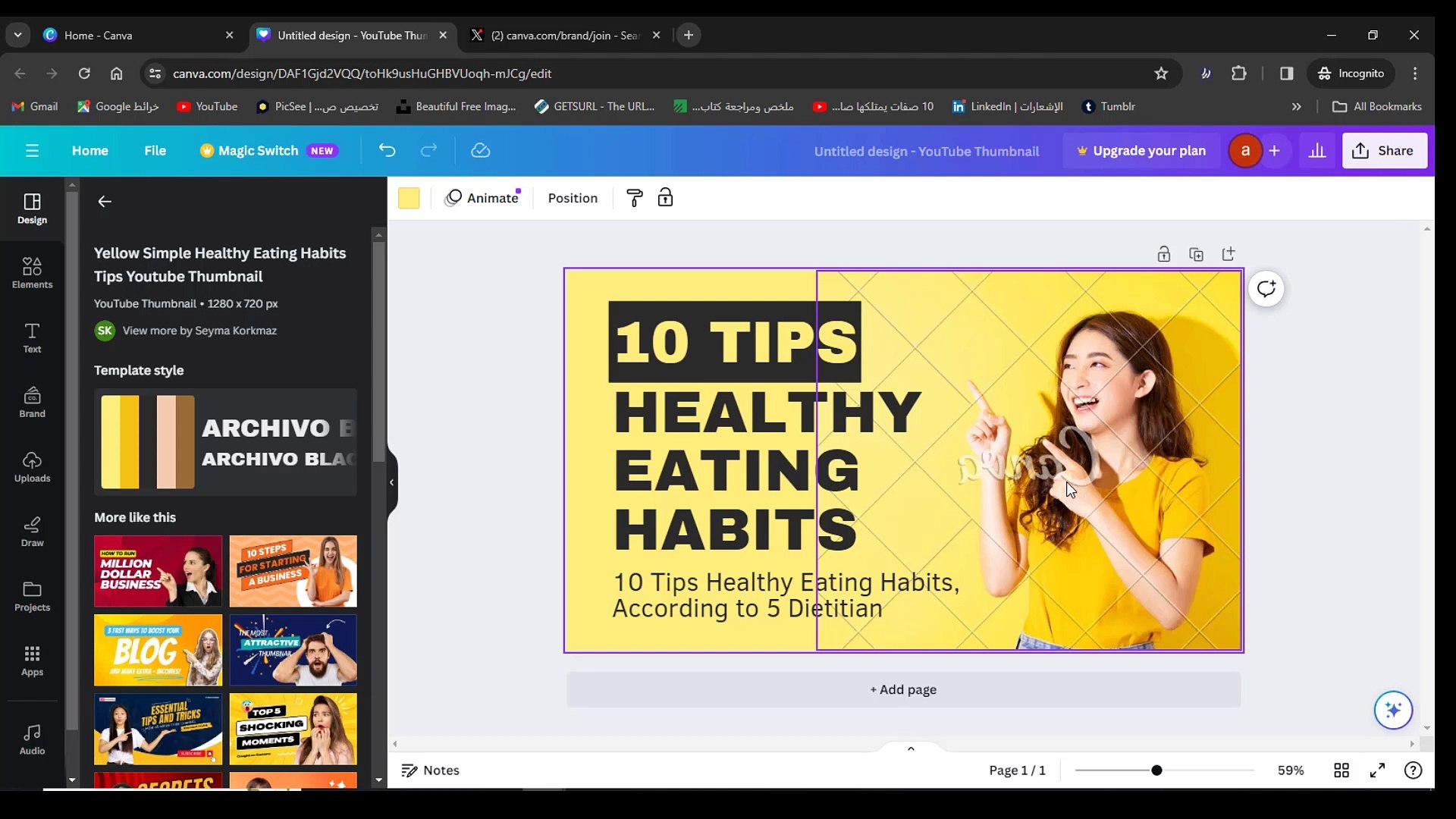Open the Draw panel
The image size is (1456, 819).
pos(31,532)
